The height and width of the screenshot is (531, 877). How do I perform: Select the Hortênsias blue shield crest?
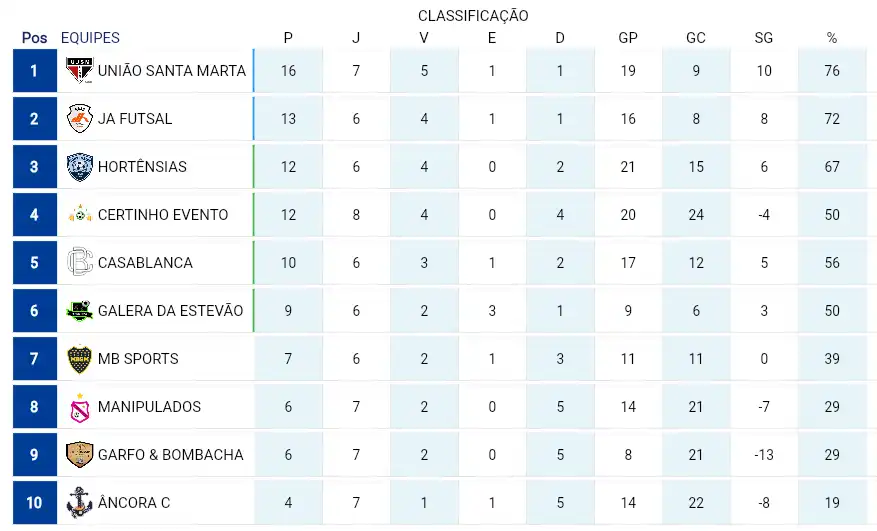click(79, 167)
